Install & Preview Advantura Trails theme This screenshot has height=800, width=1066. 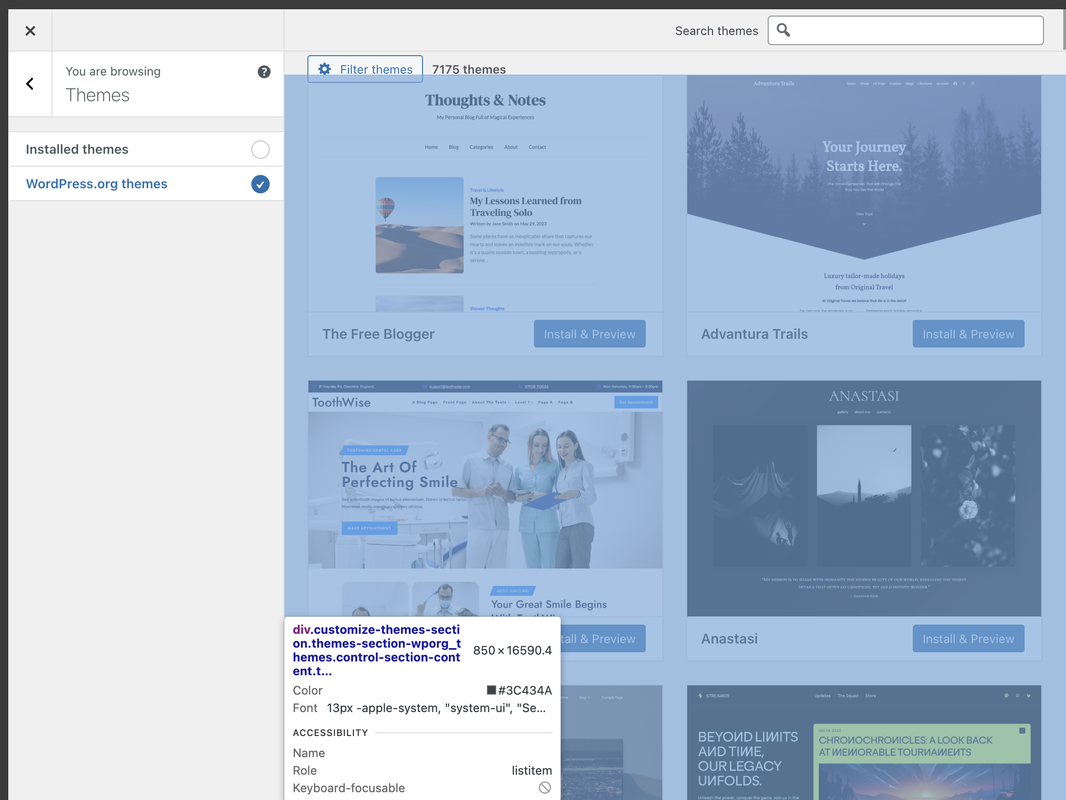[968, 334]
